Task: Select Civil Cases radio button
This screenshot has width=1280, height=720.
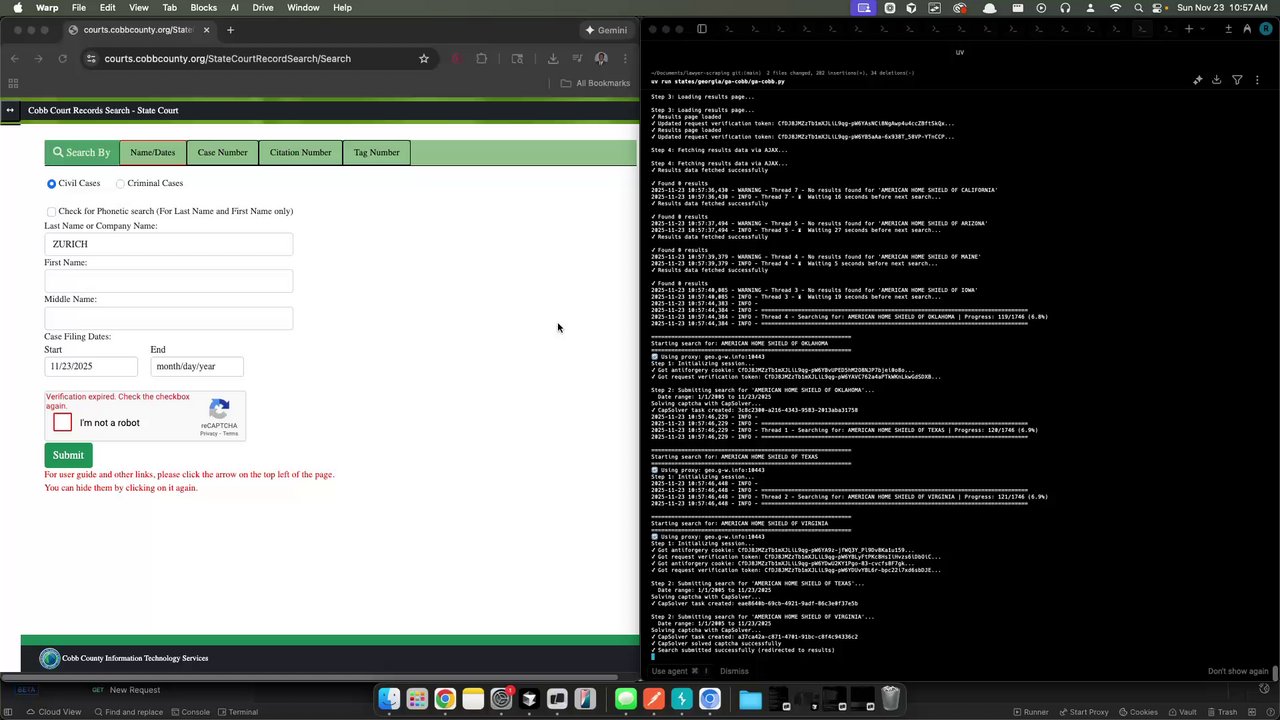Action: pyautogui.click(x=51, y=184)
